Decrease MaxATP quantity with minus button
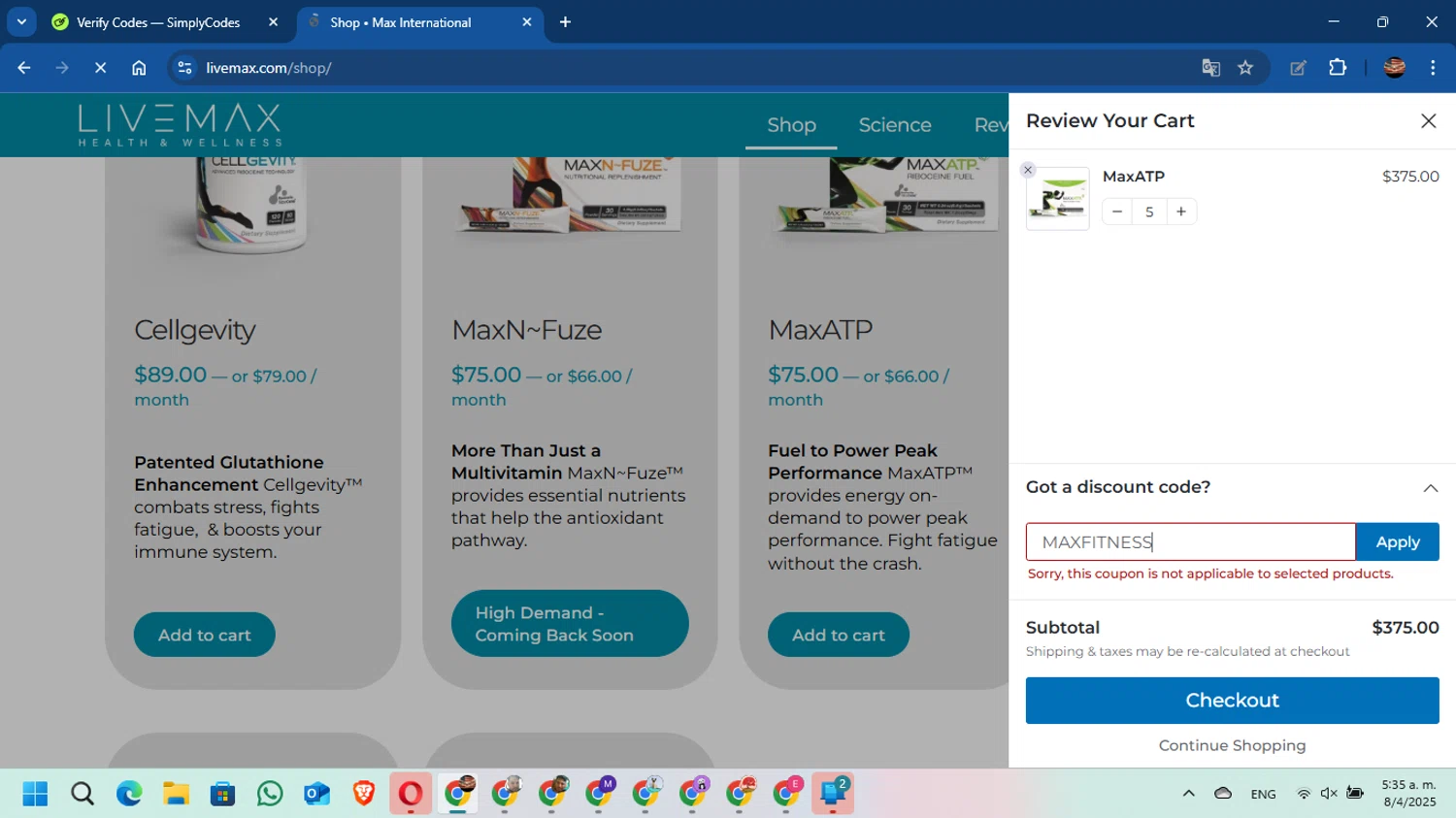The image size is (1456, 818). (x=1117, y=212)
